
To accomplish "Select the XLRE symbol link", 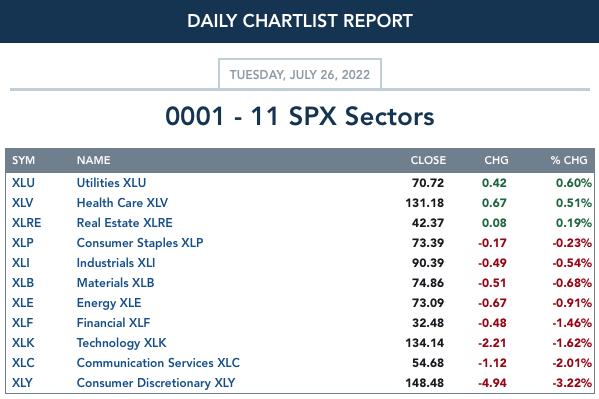I will pos(26,223).
